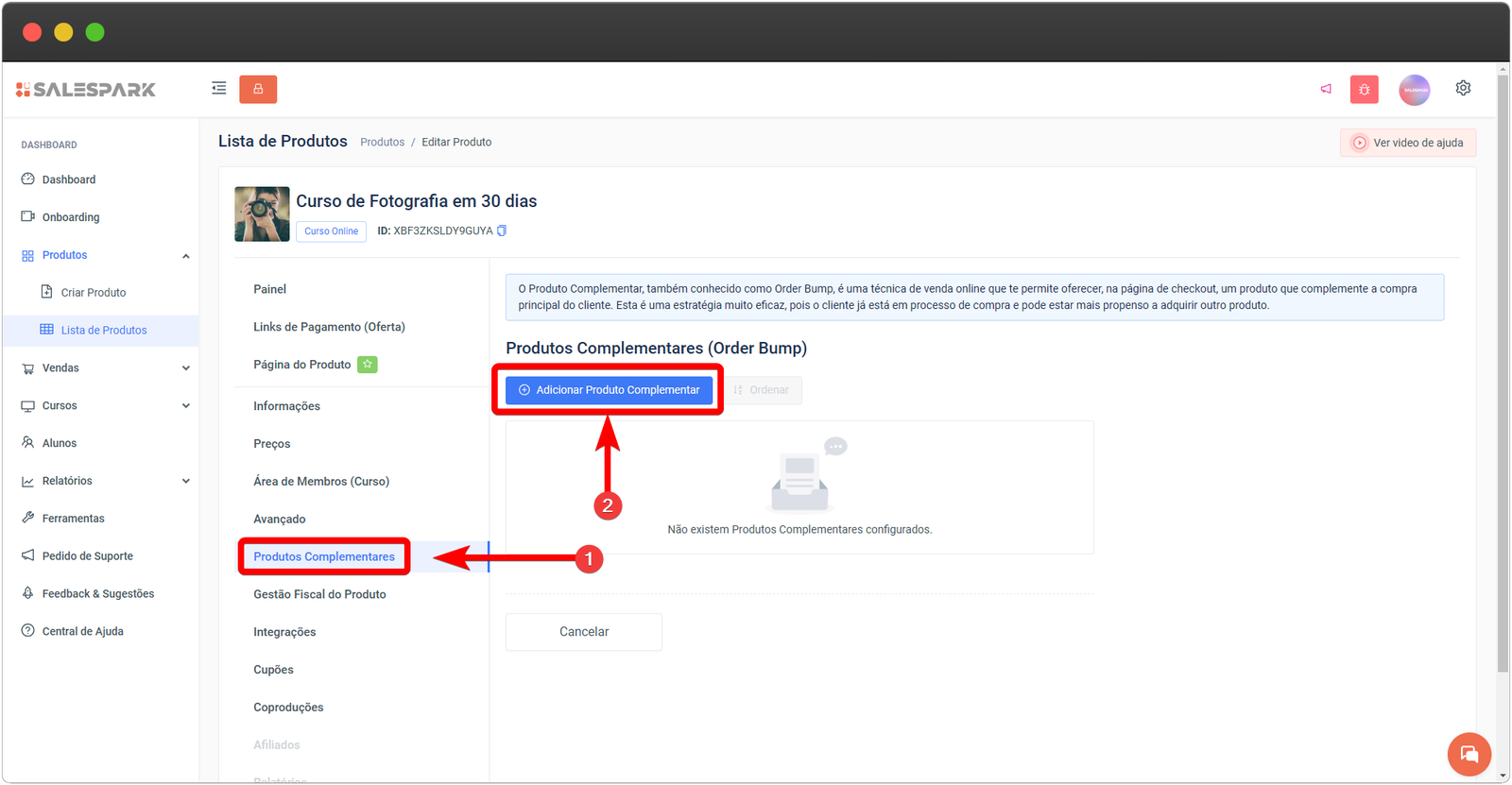This screenshot has width=1512, height=785.
Task: Collapse the Produtos sidebar section
Action: (185, 256)
